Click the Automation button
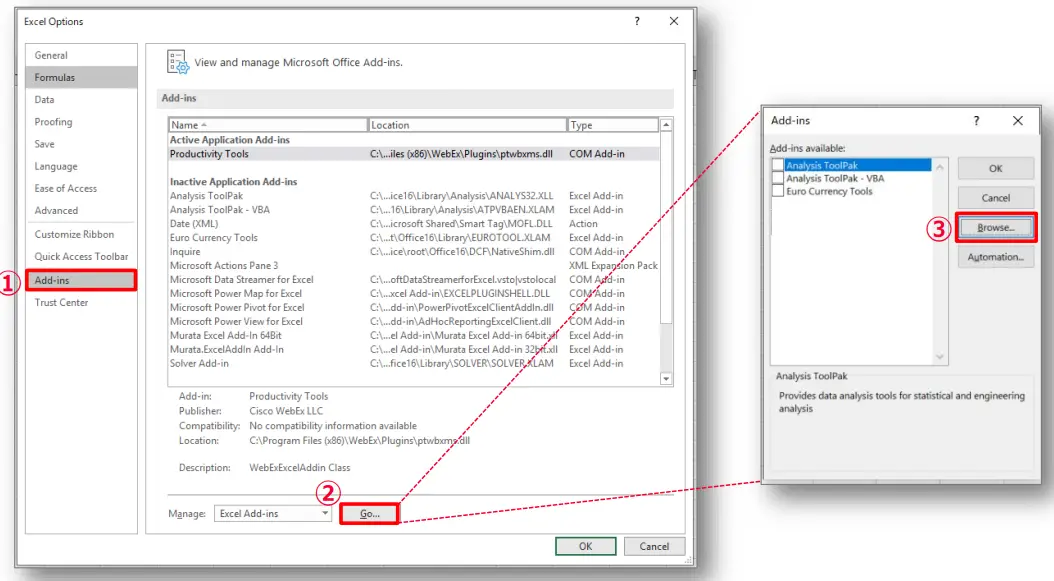The height and width of the screenshot is (581, 1054). tap(995, 257)
